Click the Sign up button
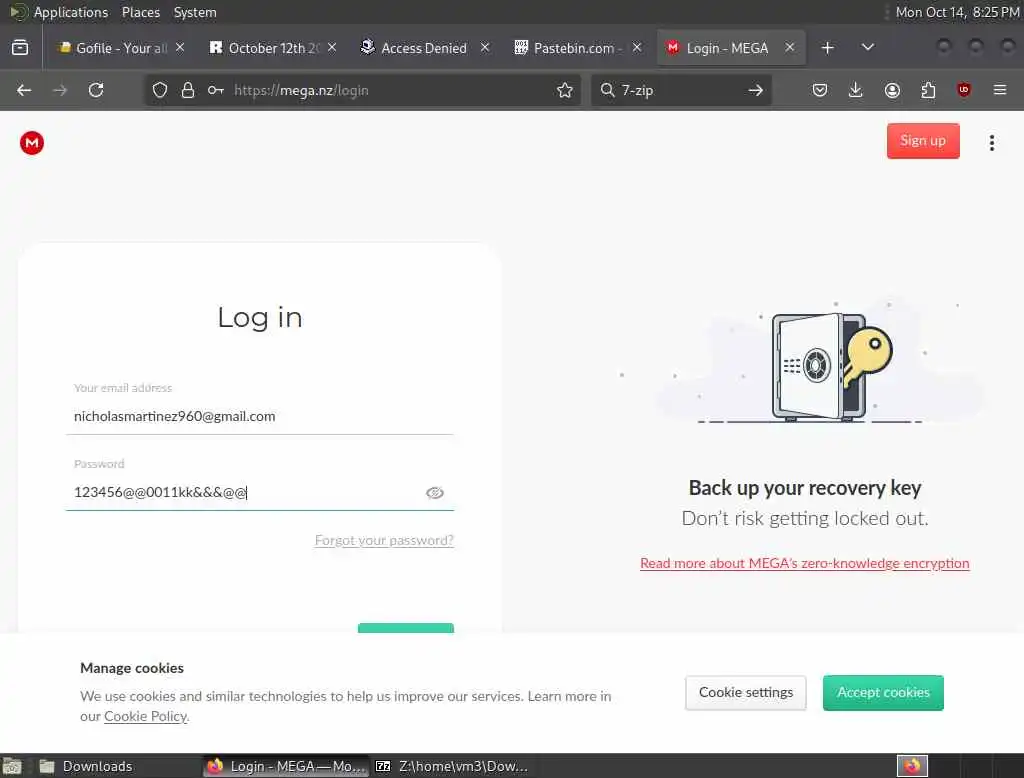Viewport: 1024px width, 778px height. click(923, 140)
